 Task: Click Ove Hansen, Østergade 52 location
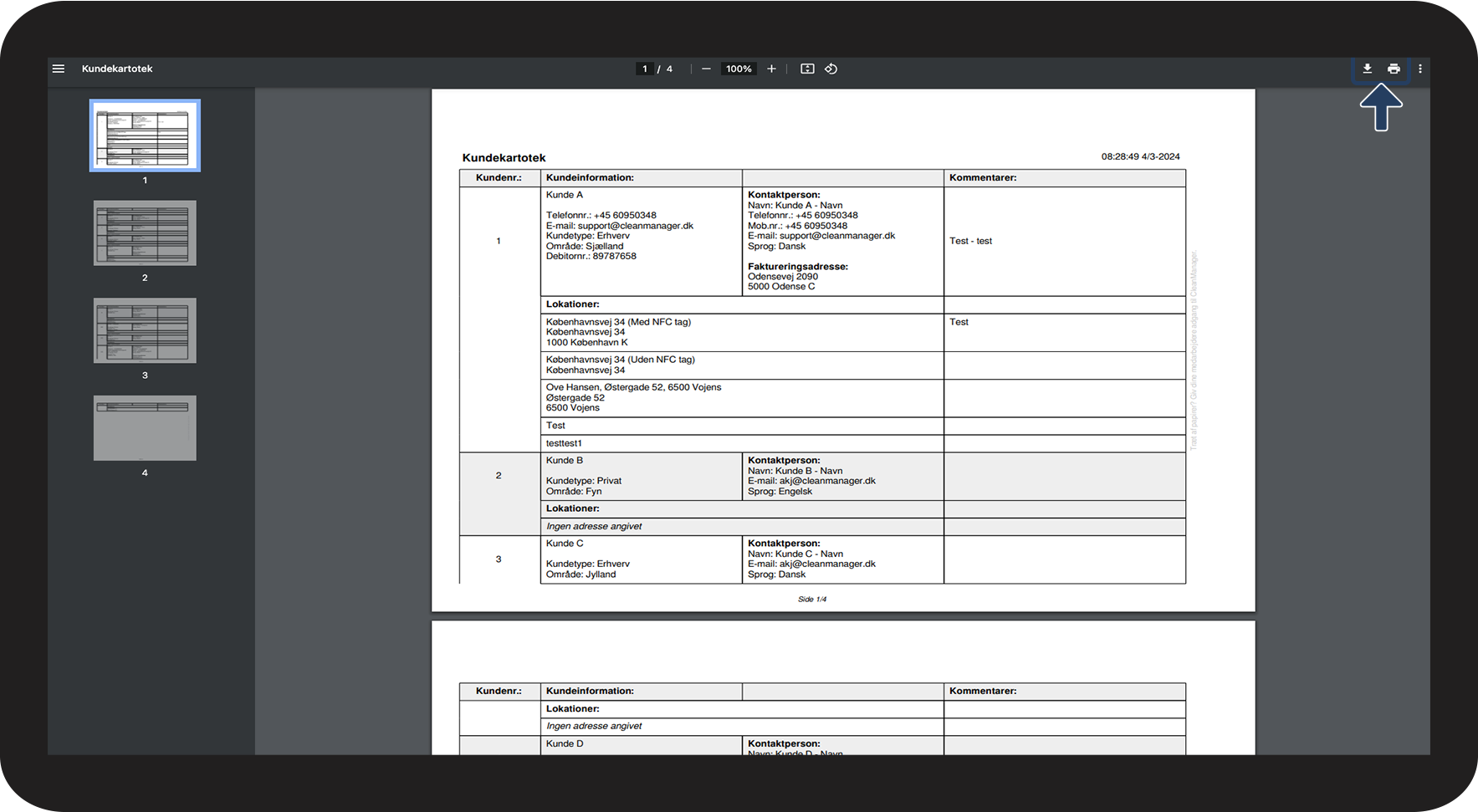click(633, 387)
